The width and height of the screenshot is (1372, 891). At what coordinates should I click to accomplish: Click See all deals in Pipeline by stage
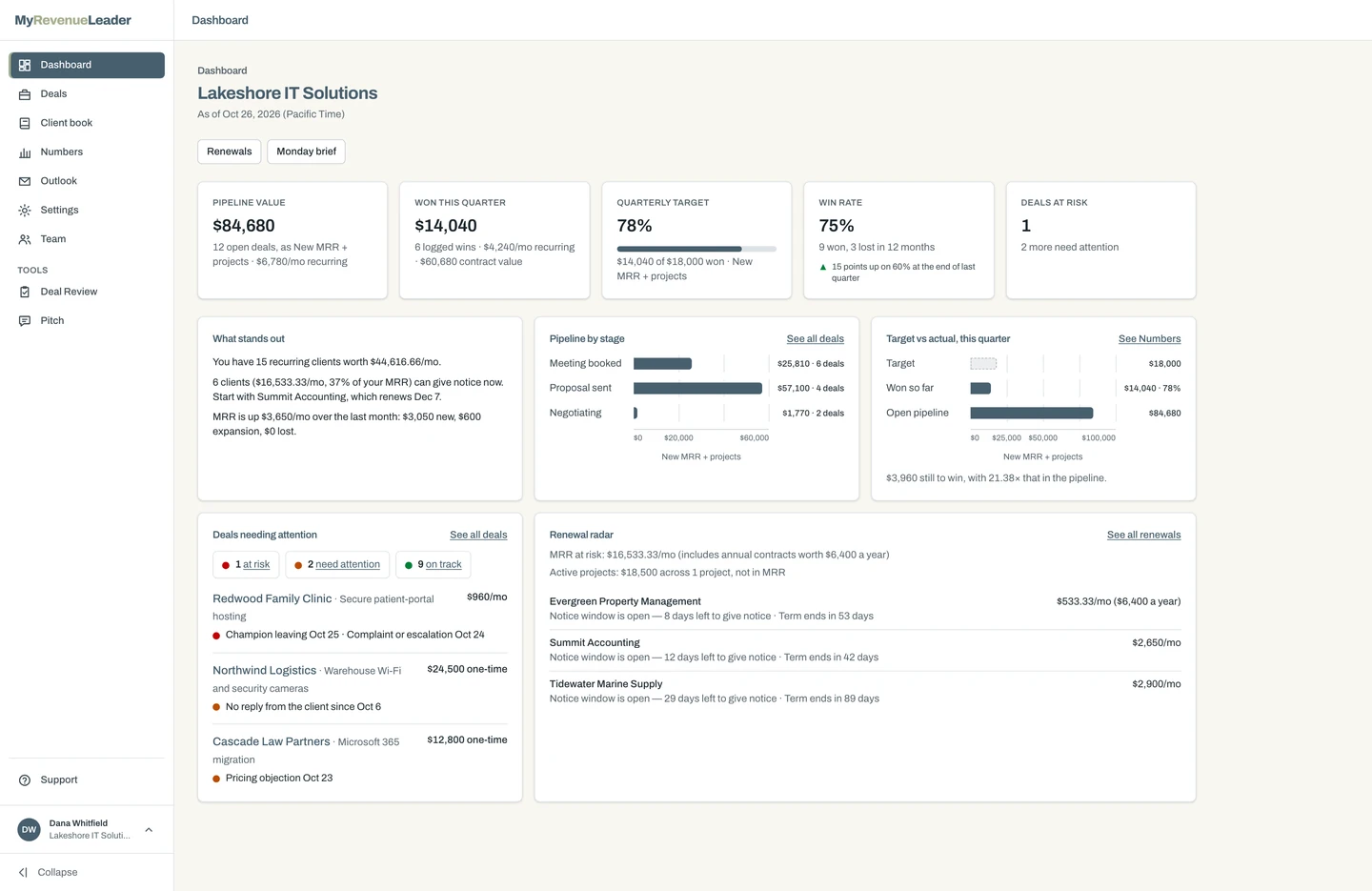pyautogui.click(x=816, y=339)
